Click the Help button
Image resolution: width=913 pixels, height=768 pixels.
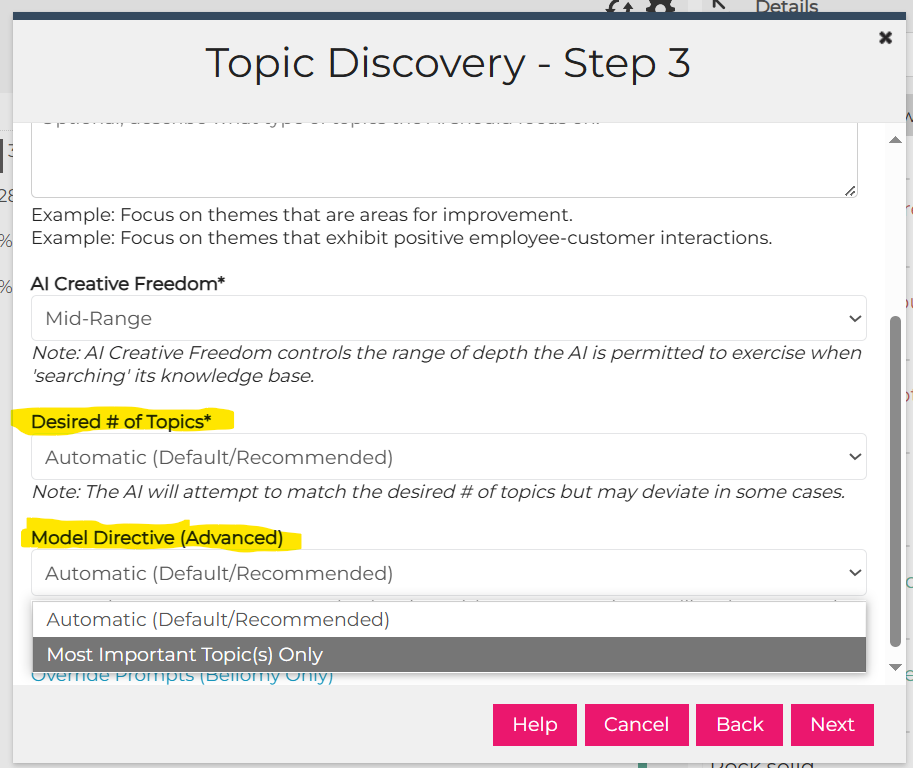point(535,724)
